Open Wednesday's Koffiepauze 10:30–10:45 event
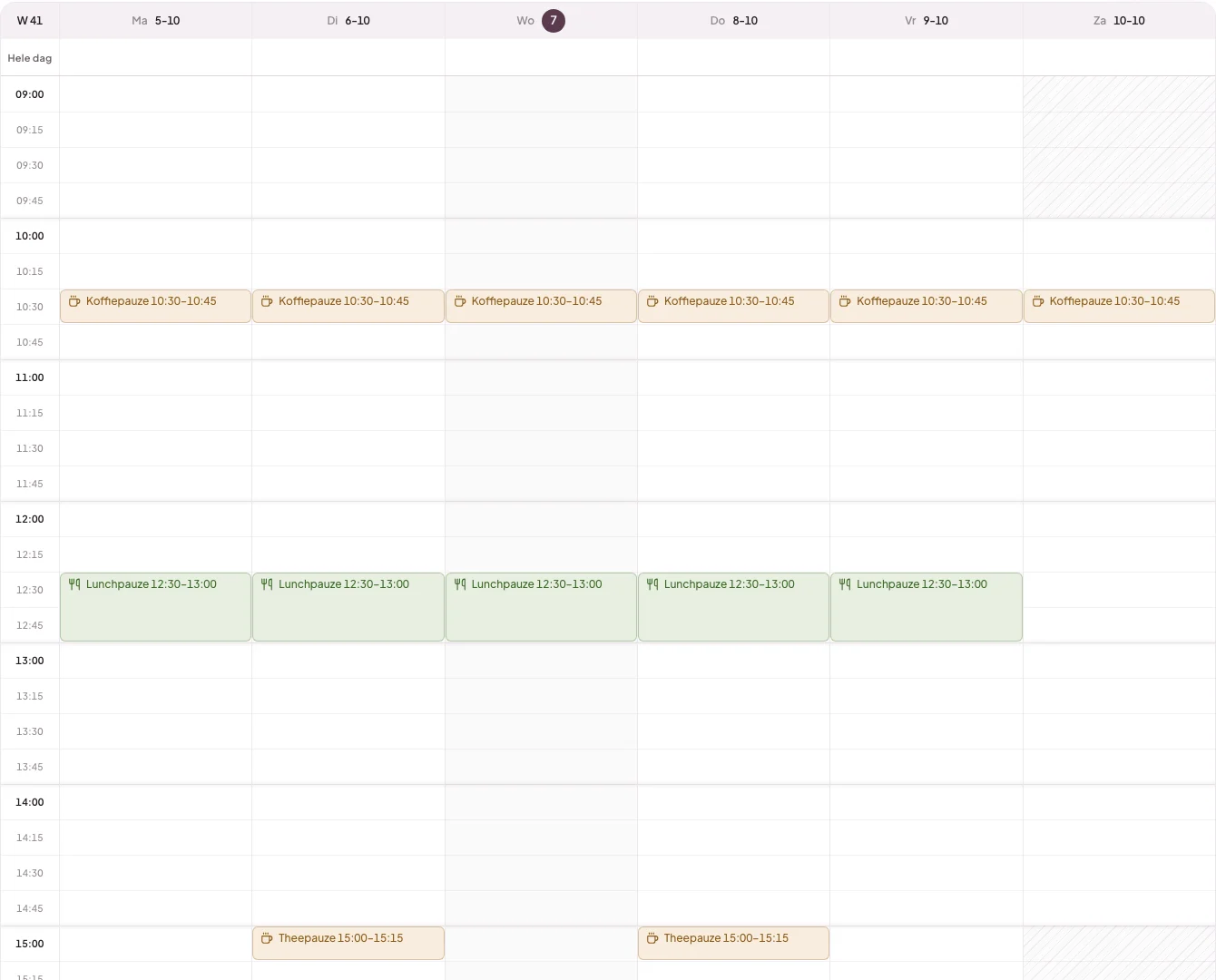Screen dimensions: 1216x980 [x=541, y=306]
